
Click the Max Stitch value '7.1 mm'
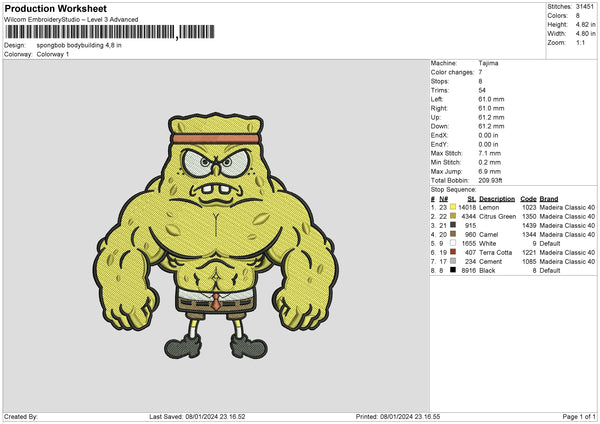[x=490, y=153]
